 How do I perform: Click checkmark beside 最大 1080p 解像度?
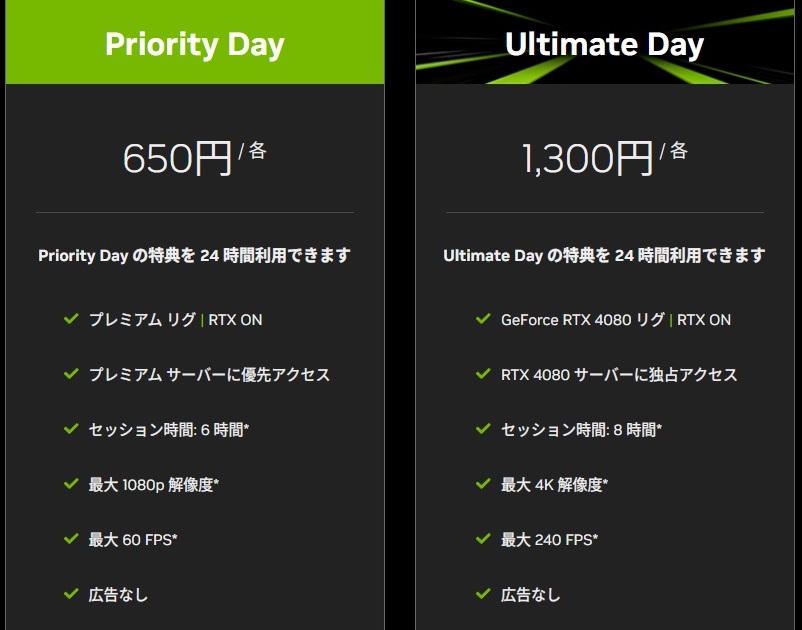click(x=70, y=485)
